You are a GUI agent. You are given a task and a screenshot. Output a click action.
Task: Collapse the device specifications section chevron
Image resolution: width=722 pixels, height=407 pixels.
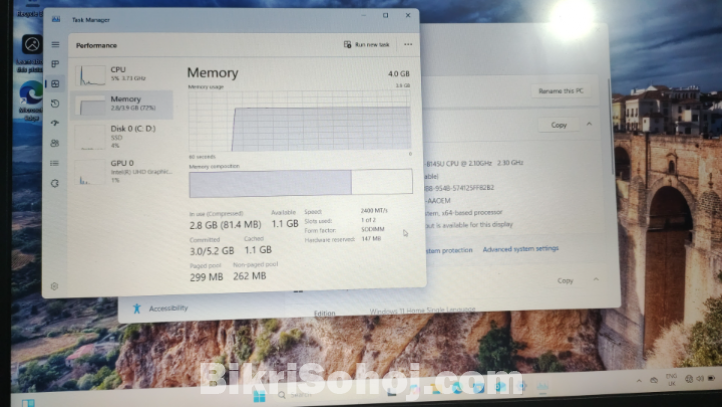589,125
